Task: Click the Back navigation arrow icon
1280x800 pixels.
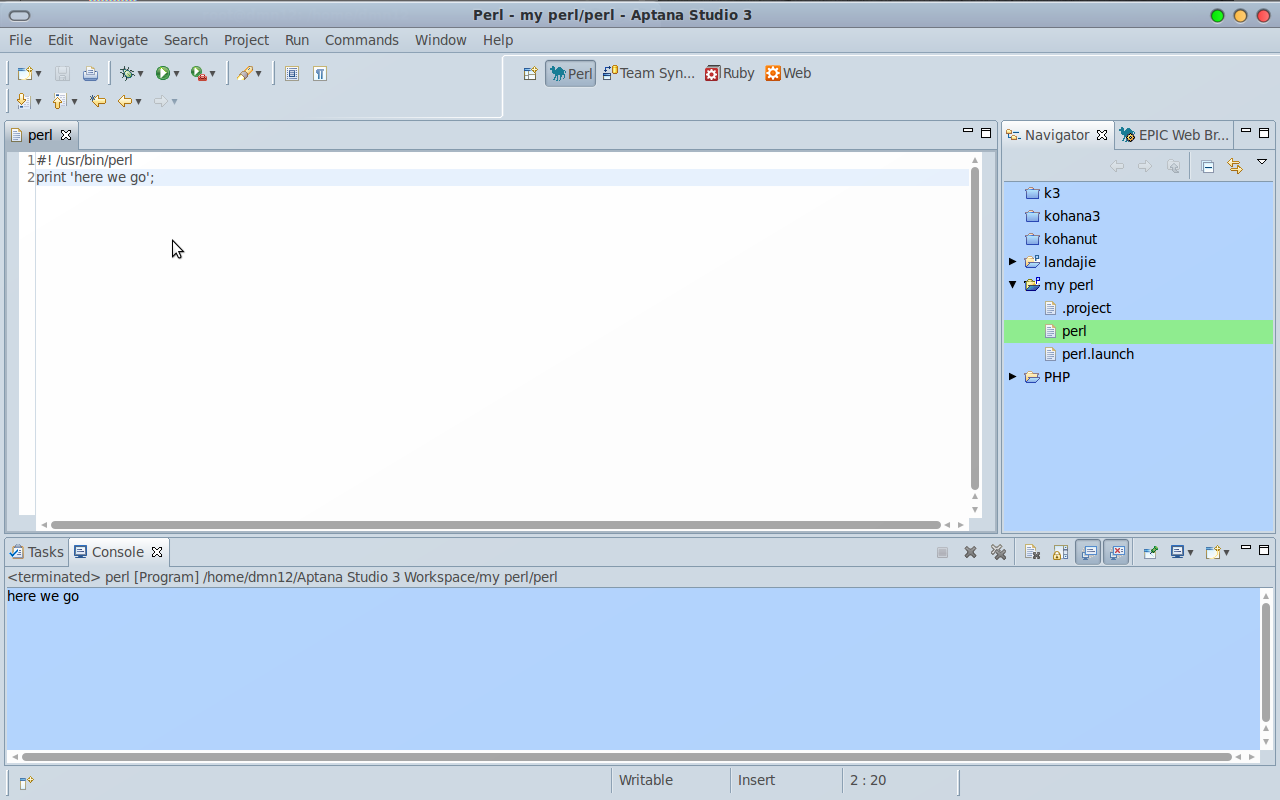Action: pyautogui.click(x=125, y=101)
